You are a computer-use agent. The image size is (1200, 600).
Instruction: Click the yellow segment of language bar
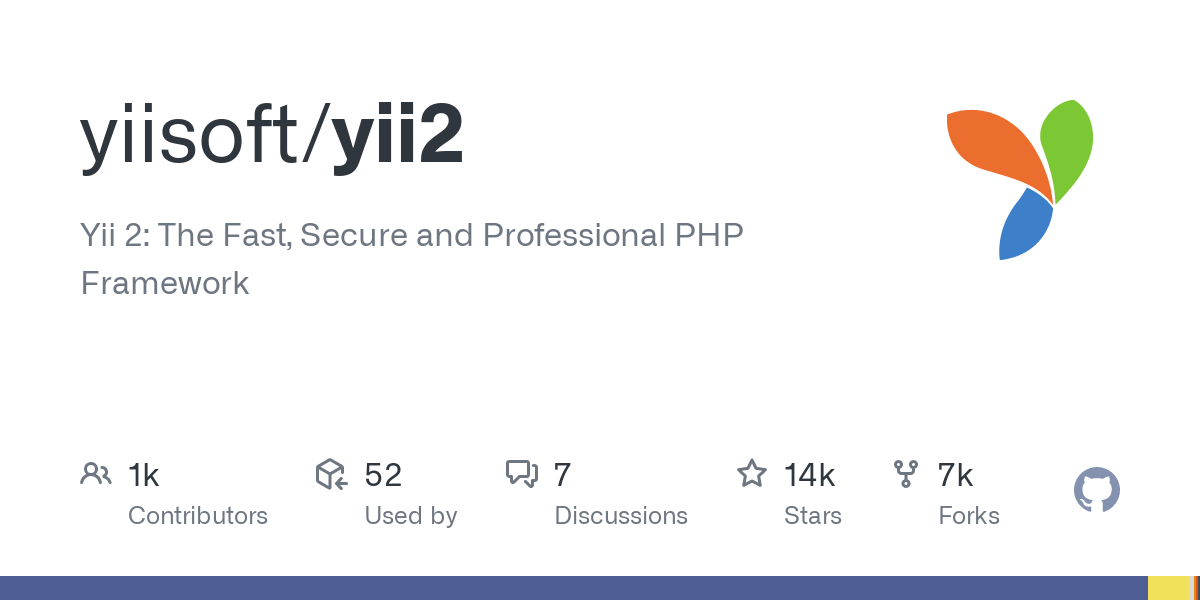pos(1170,588)
